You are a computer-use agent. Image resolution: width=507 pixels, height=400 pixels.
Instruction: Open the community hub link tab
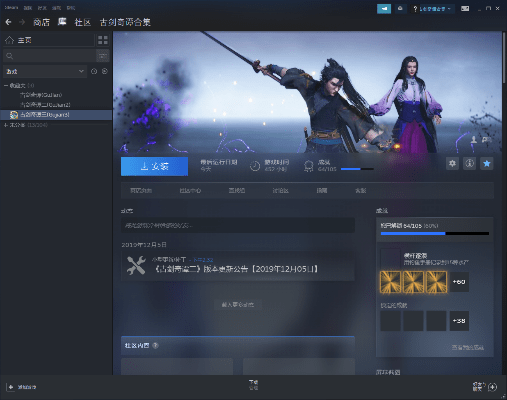click(190, 191)
